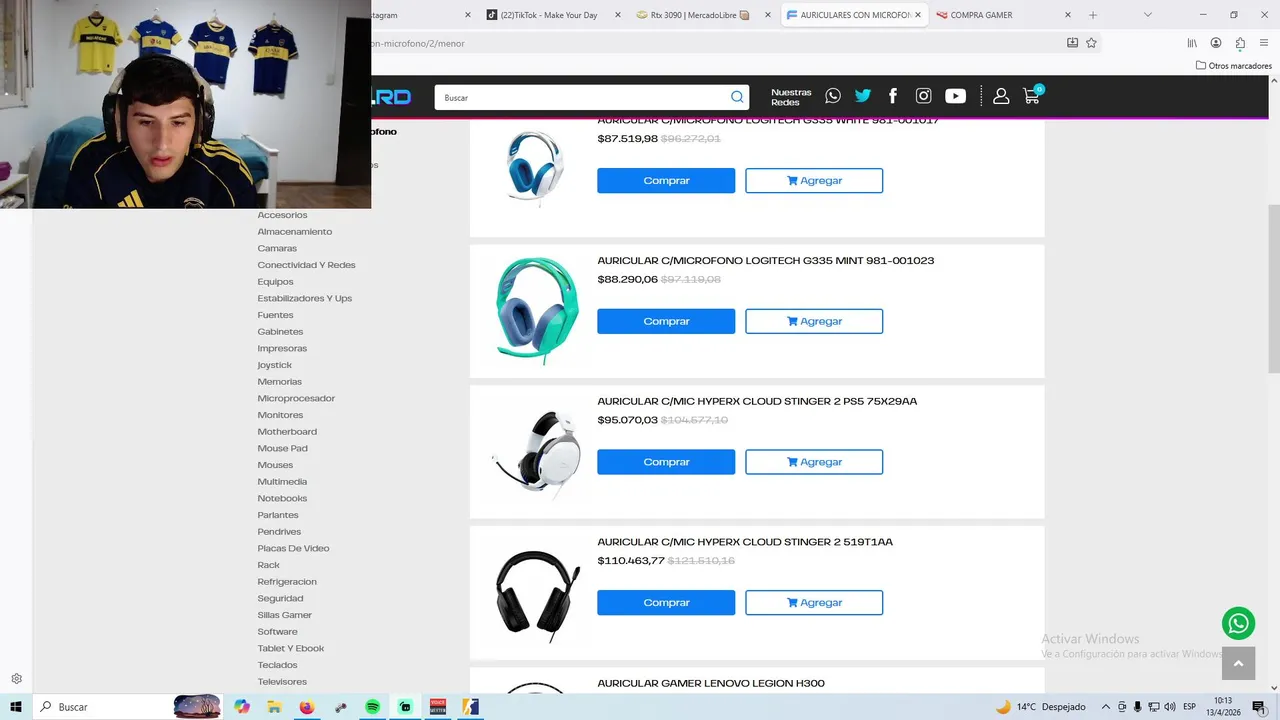
Task: Click the ESP language indicator
Action: tap(1190, 707)
